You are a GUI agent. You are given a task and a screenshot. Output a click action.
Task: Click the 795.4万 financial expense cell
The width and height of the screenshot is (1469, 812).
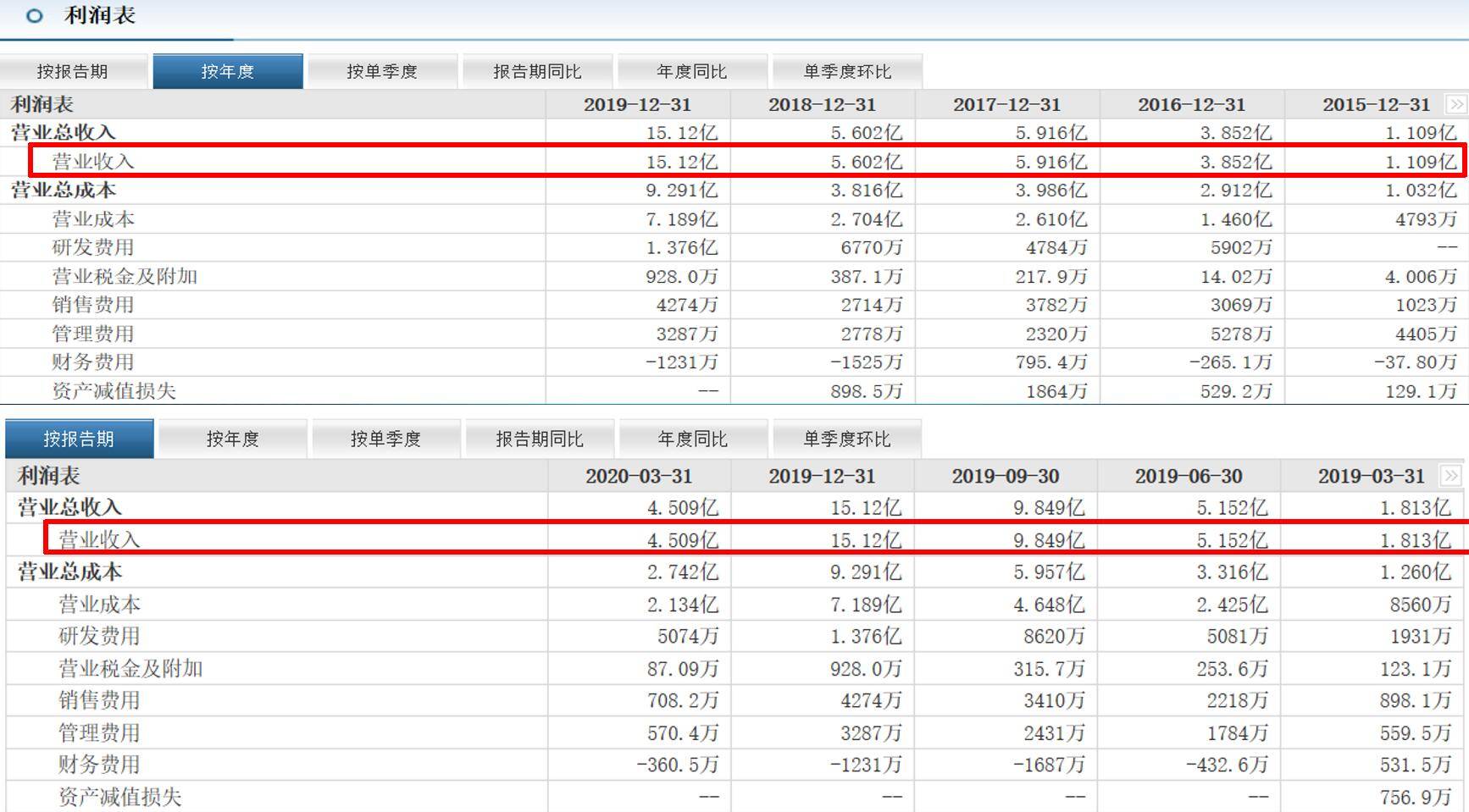(x=1050, y=362)
